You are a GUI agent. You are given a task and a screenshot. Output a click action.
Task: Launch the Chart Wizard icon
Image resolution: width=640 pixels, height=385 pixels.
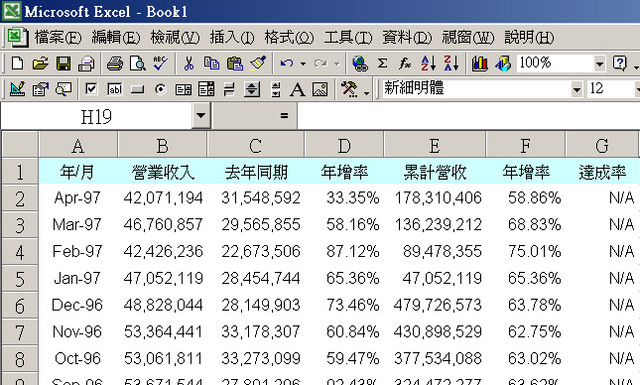[480, 63]
